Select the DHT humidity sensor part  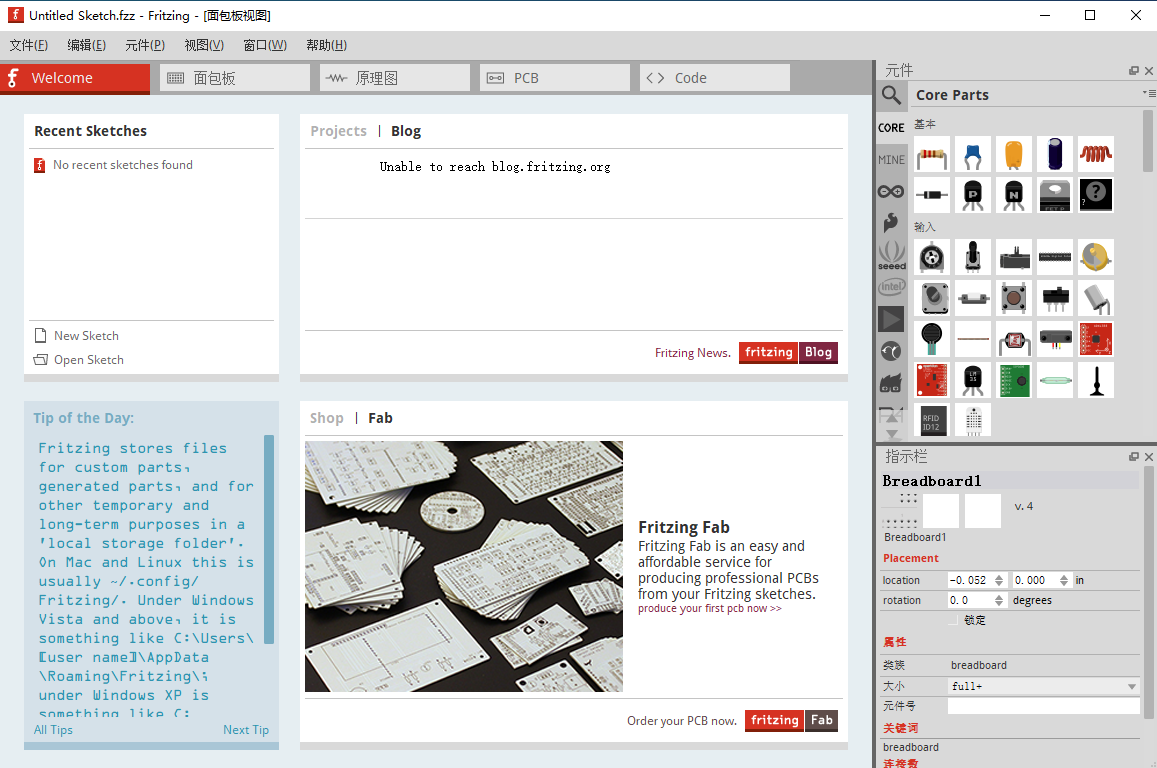click(973, 420)
